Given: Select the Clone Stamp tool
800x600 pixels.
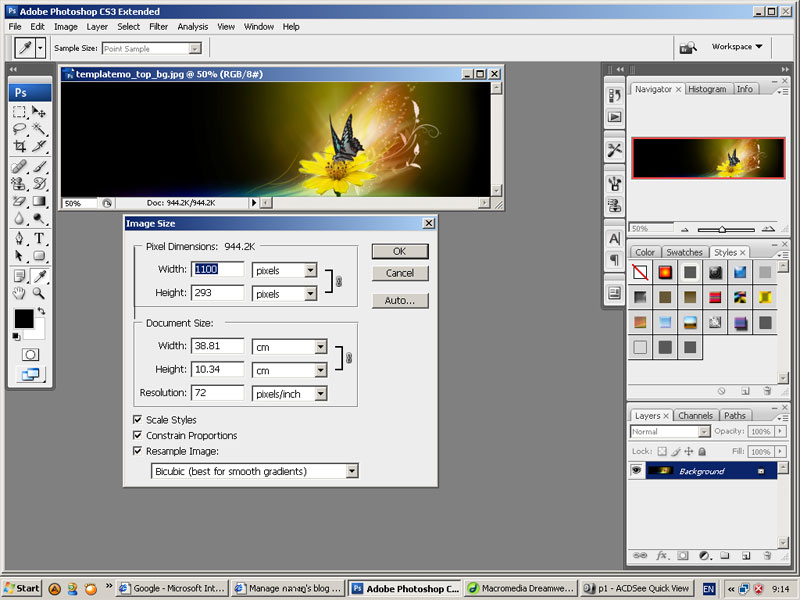Looking at the screenshot, I should click(19, 183).
